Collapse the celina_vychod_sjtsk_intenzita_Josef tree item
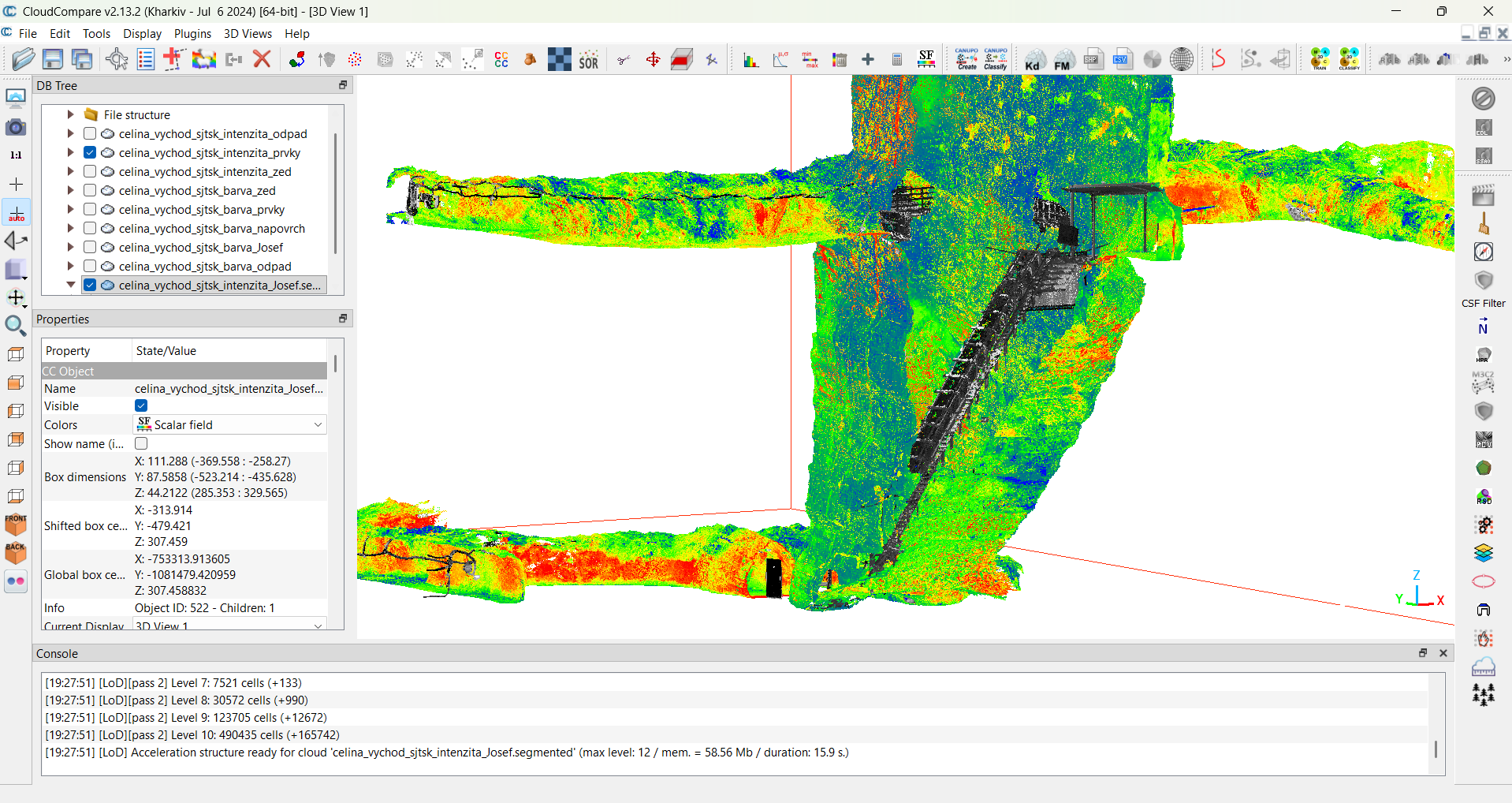The height and width of the screenshot is (803, 1512). 71,286
